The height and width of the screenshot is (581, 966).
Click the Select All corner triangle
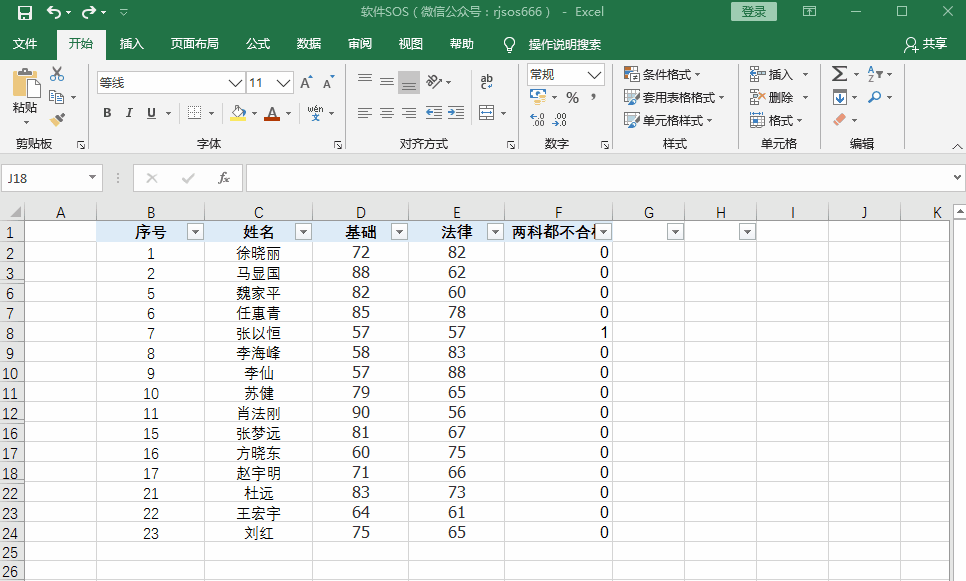point(14,212)
